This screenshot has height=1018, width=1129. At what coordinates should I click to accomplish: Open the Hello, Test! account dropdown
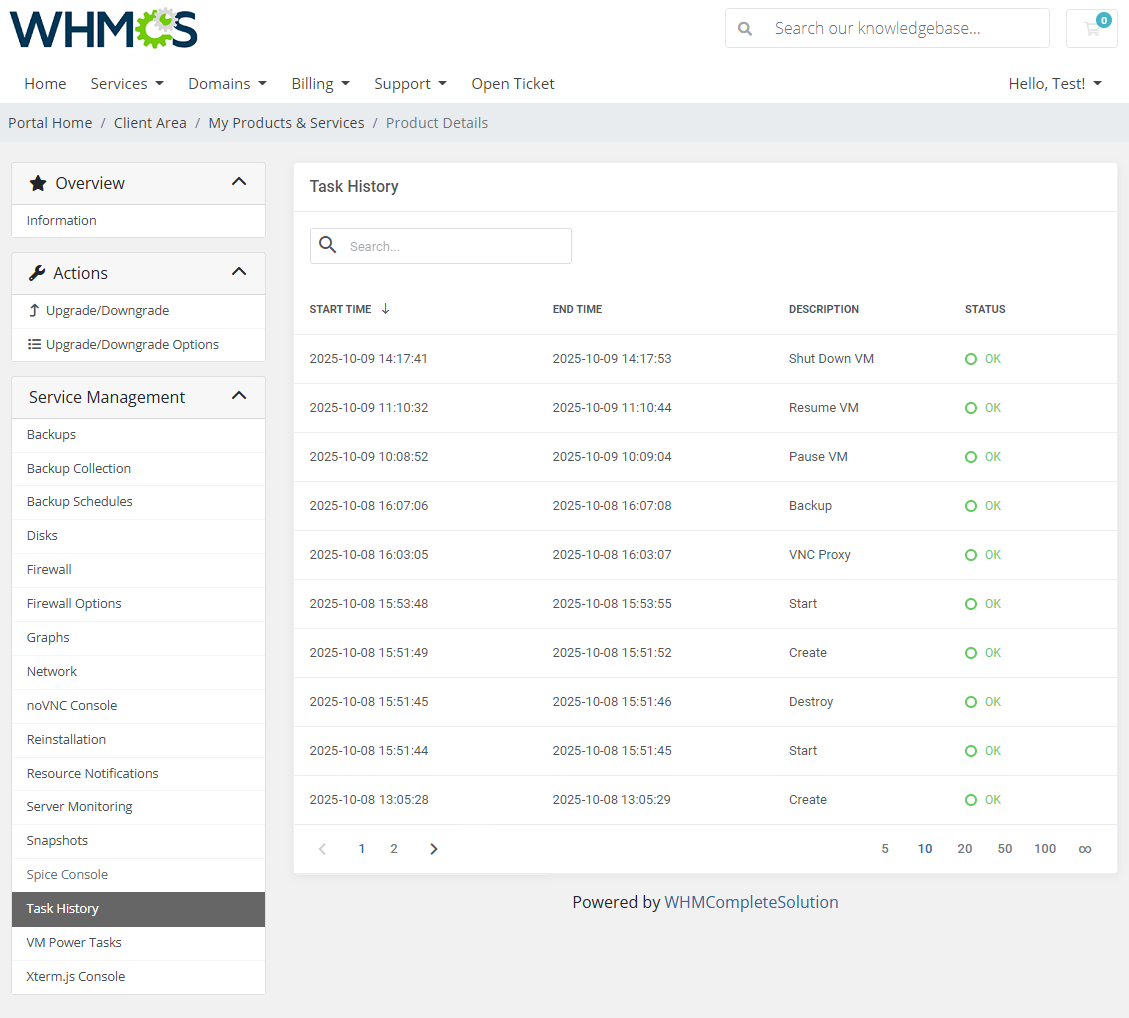click(x=1055, y=84)
